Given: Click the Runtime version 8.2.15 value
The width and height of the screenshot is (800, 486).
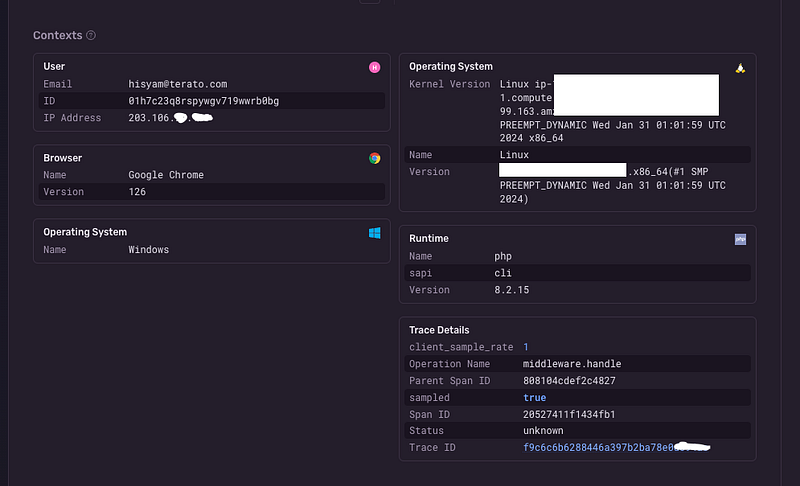Looking at the screenshot, I should pyautogui.click(x=511, y=290).
